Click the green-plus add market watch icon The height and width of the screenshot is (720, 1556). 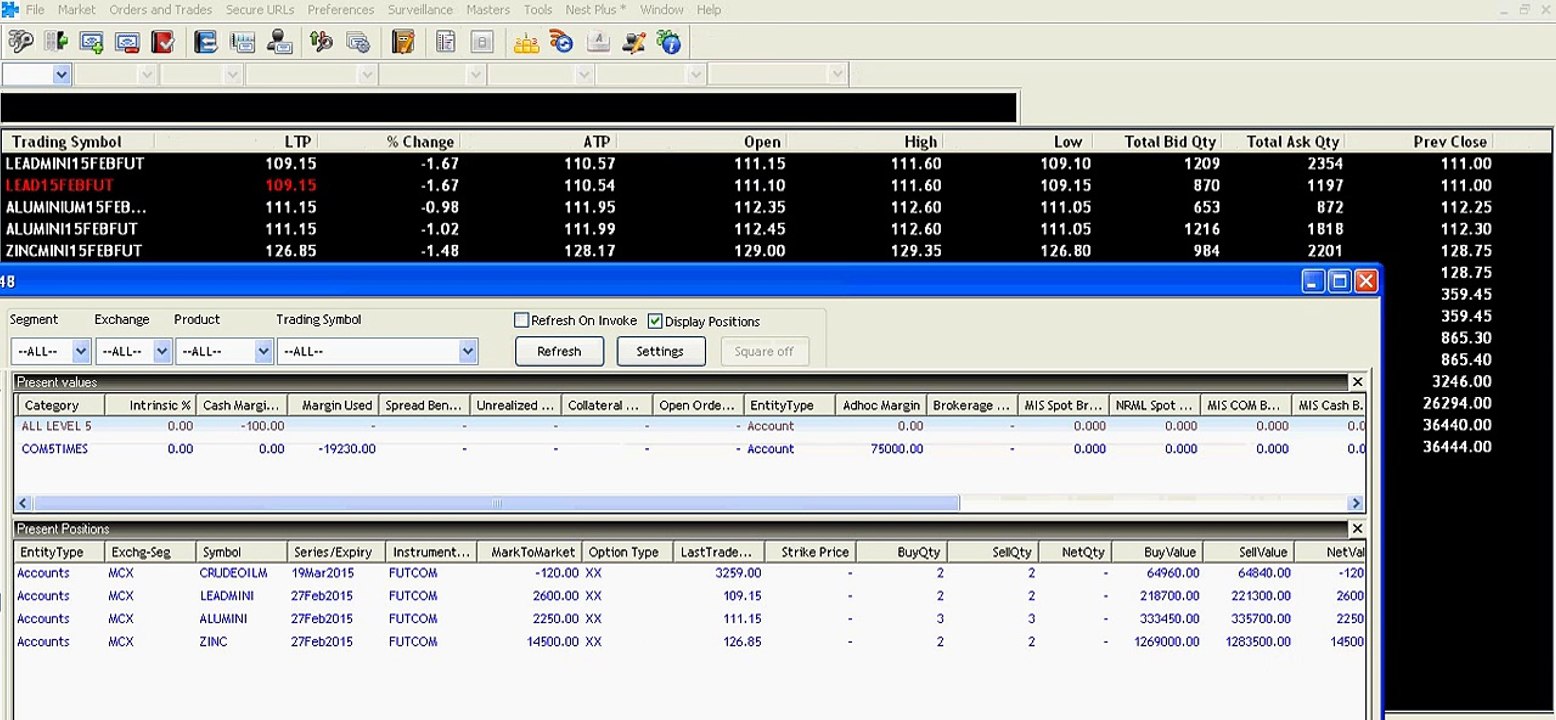(x=91, y=42)
